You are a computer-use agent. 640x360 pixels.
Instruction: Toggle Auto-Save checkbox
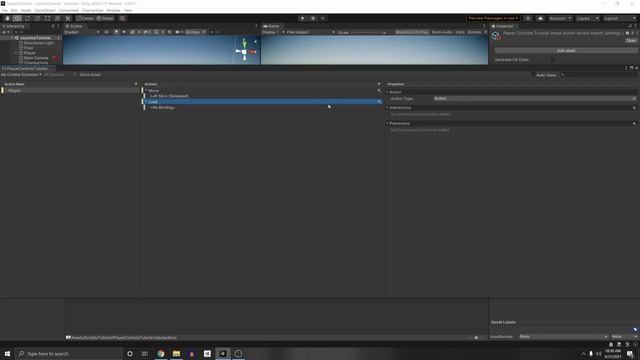pyautogui.click(x=533, y=75)
